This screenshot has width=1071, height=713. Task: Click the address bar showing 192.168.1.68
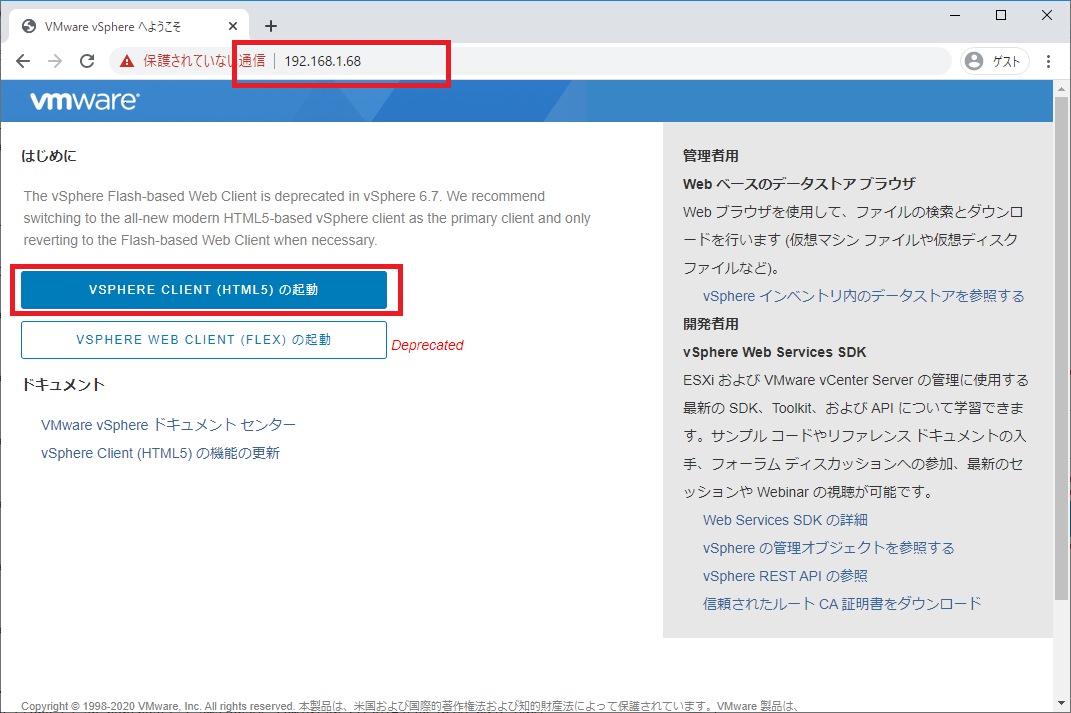point(530,61)
